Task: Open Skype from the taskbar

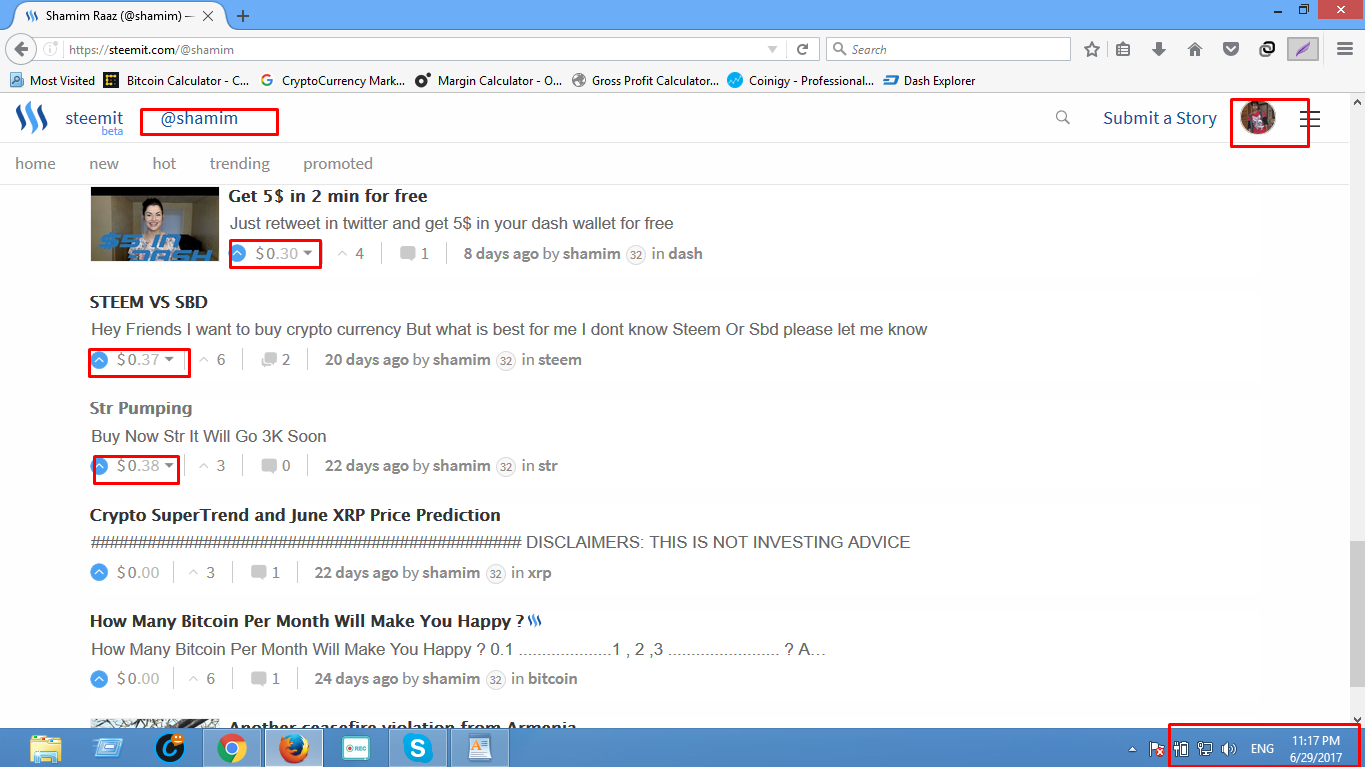Action: coord(418,748)
